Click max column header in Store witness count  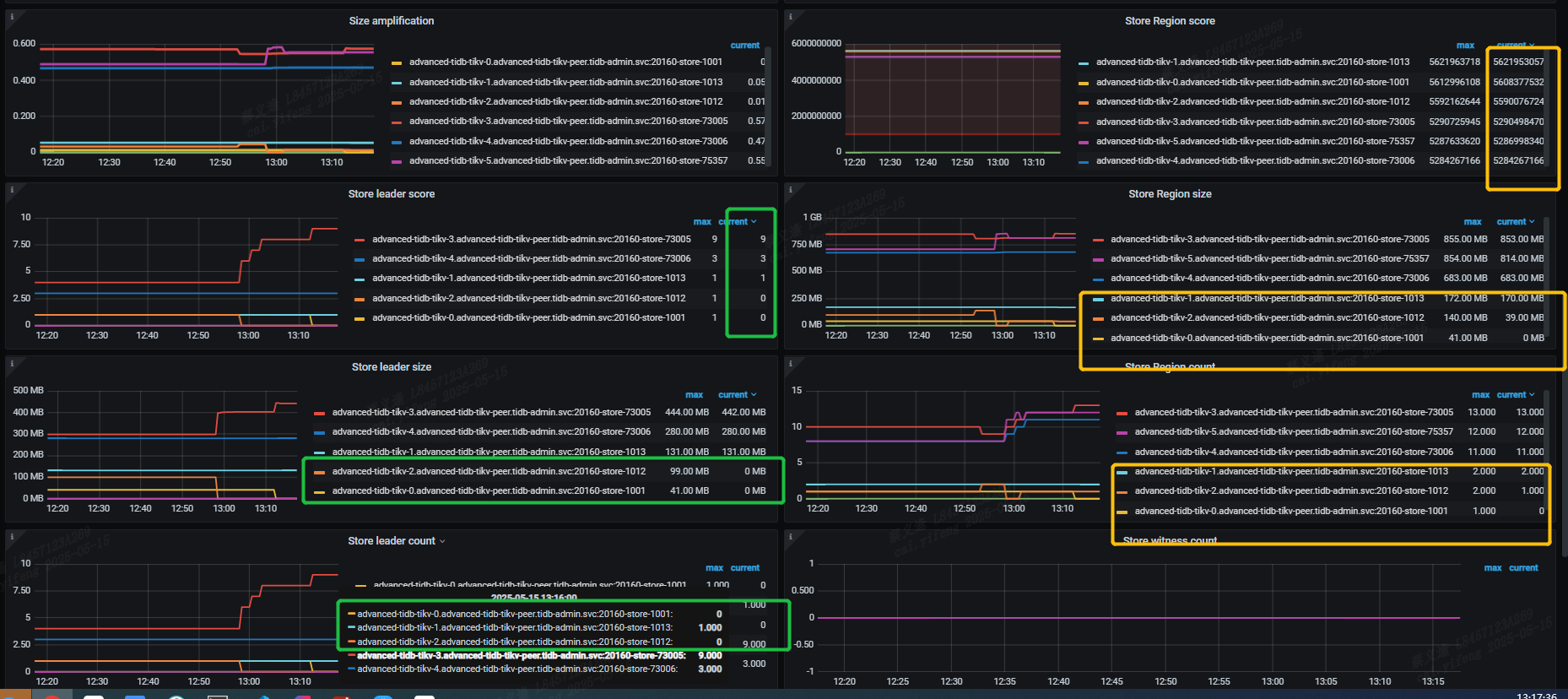tap(1492, 567)
